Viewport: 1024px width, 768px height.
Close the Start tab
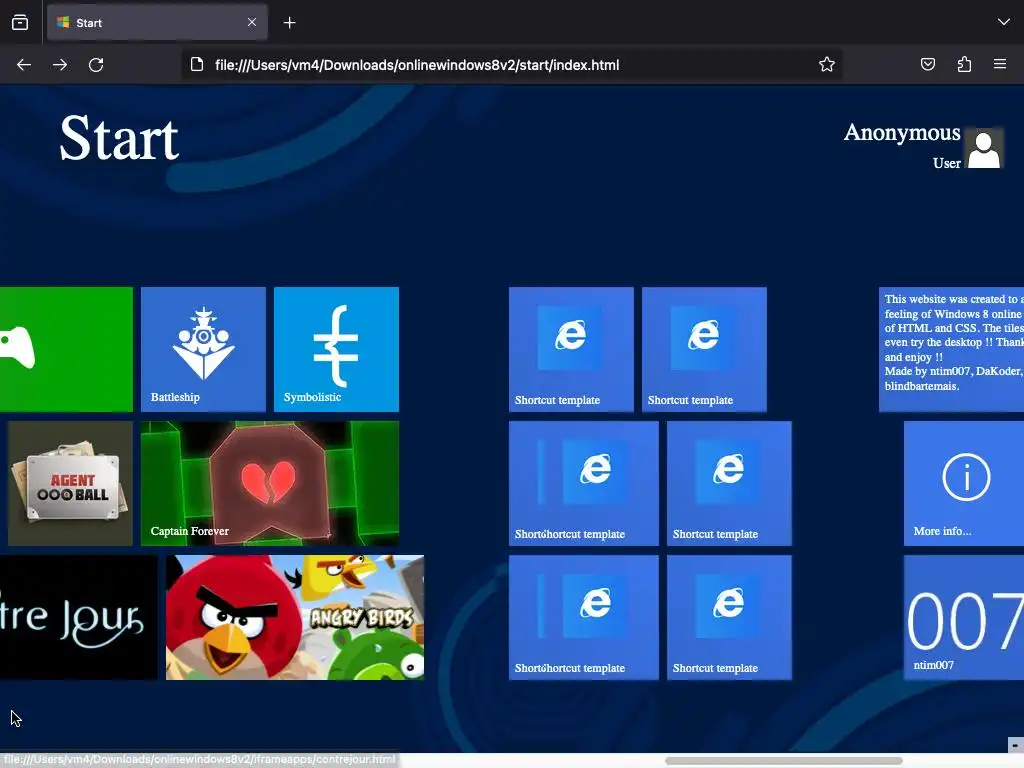pyautogui.click(x=252, y=23)
